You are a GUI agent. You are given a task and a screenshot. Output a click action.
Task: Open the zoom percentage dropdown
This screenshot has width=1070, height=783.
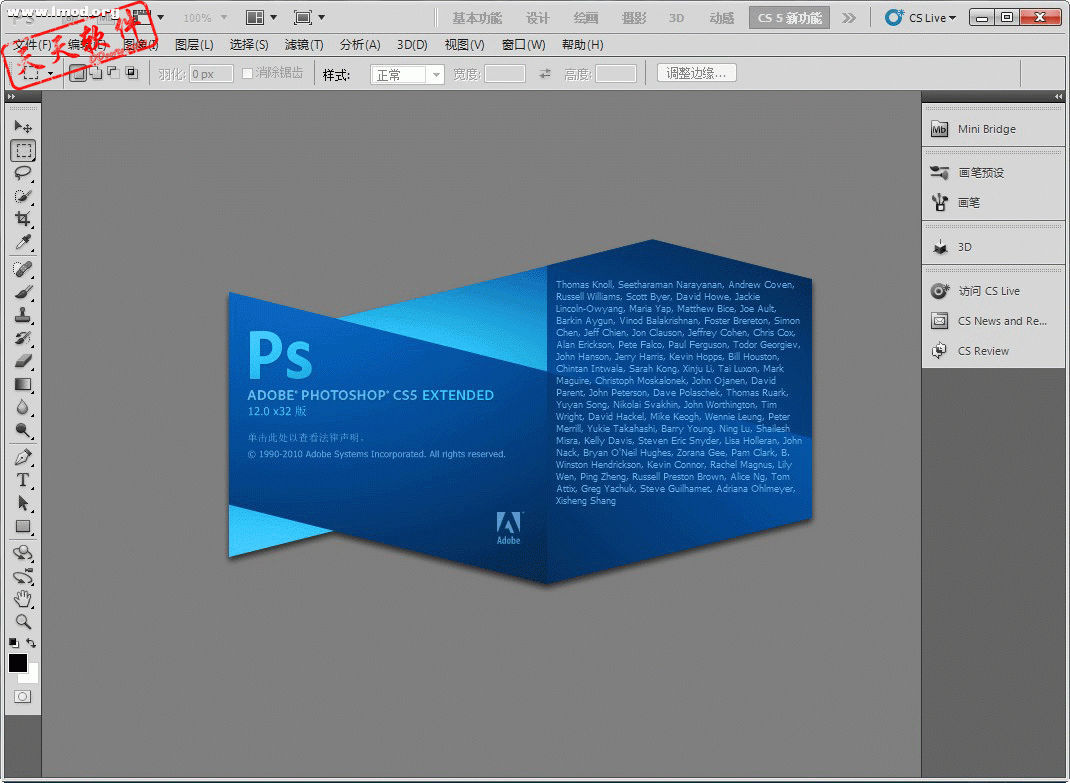(222, 16)
